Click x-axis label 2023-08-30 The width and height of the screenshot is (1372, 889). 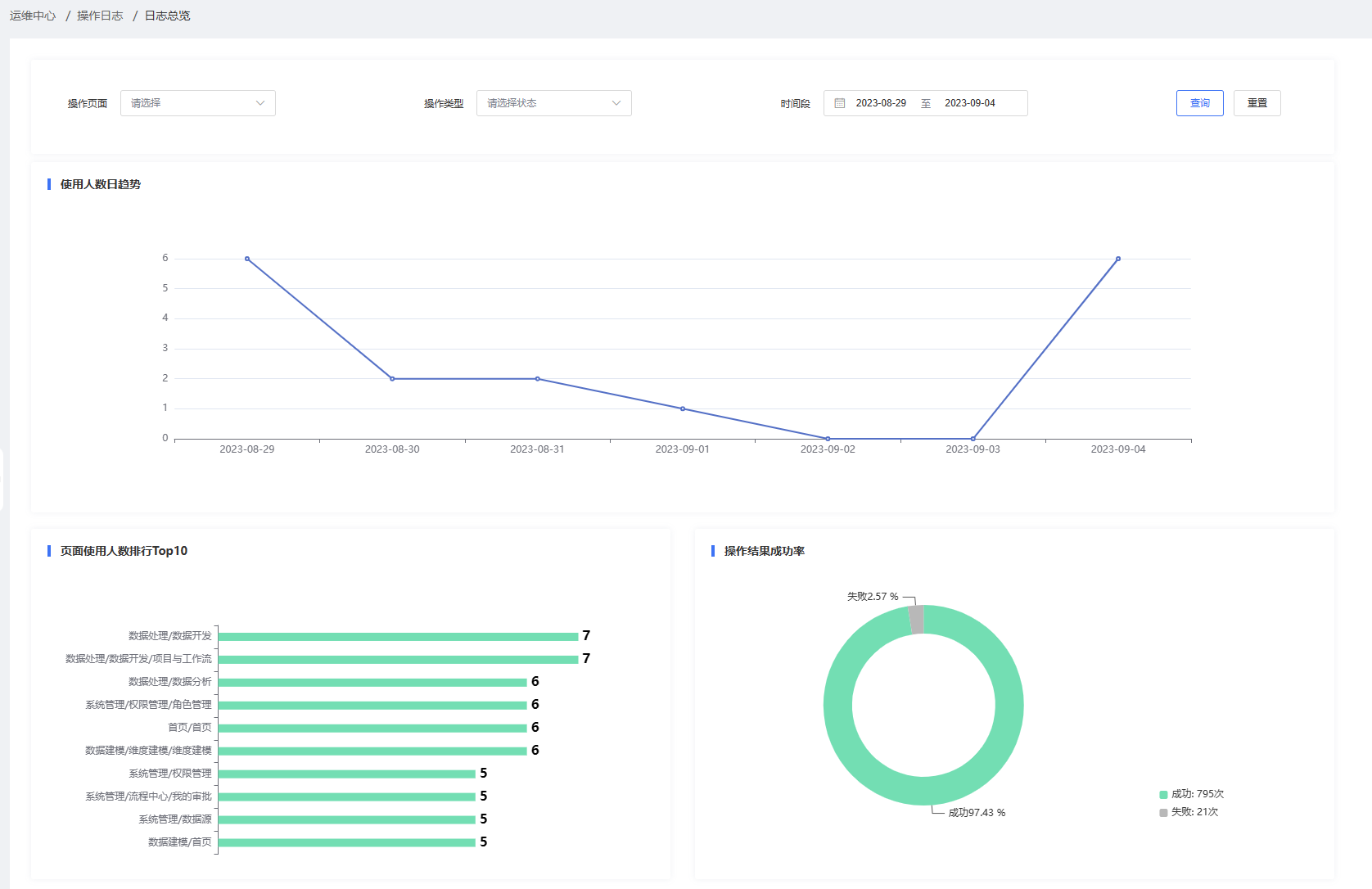392,449
